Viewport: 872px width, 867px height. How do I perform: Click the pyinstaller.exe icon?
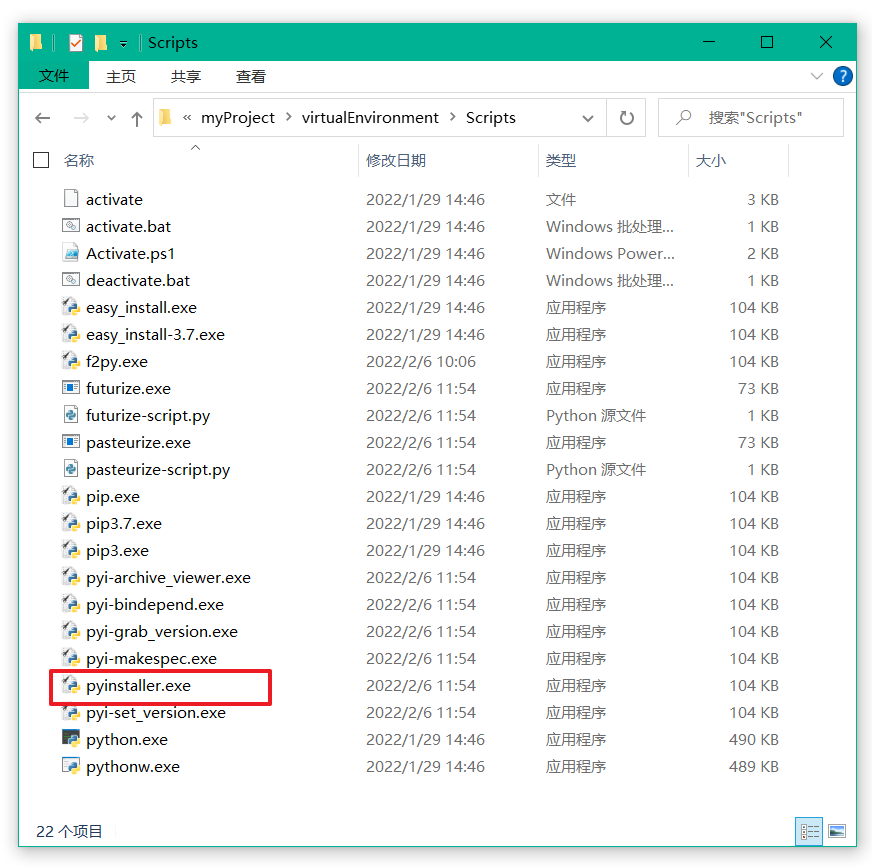tap(71, 685)
